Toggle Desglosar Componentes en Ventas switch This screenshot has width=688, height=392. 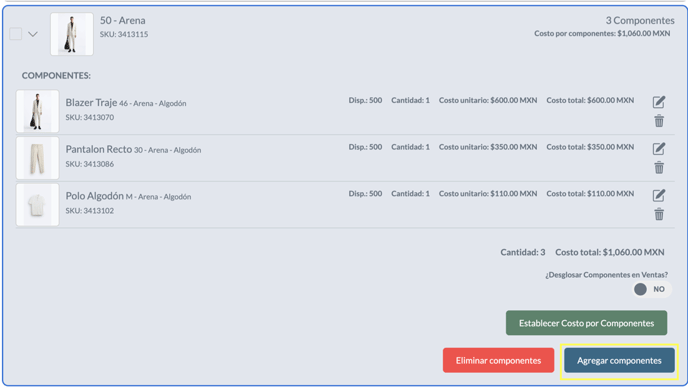coord(652,289)
